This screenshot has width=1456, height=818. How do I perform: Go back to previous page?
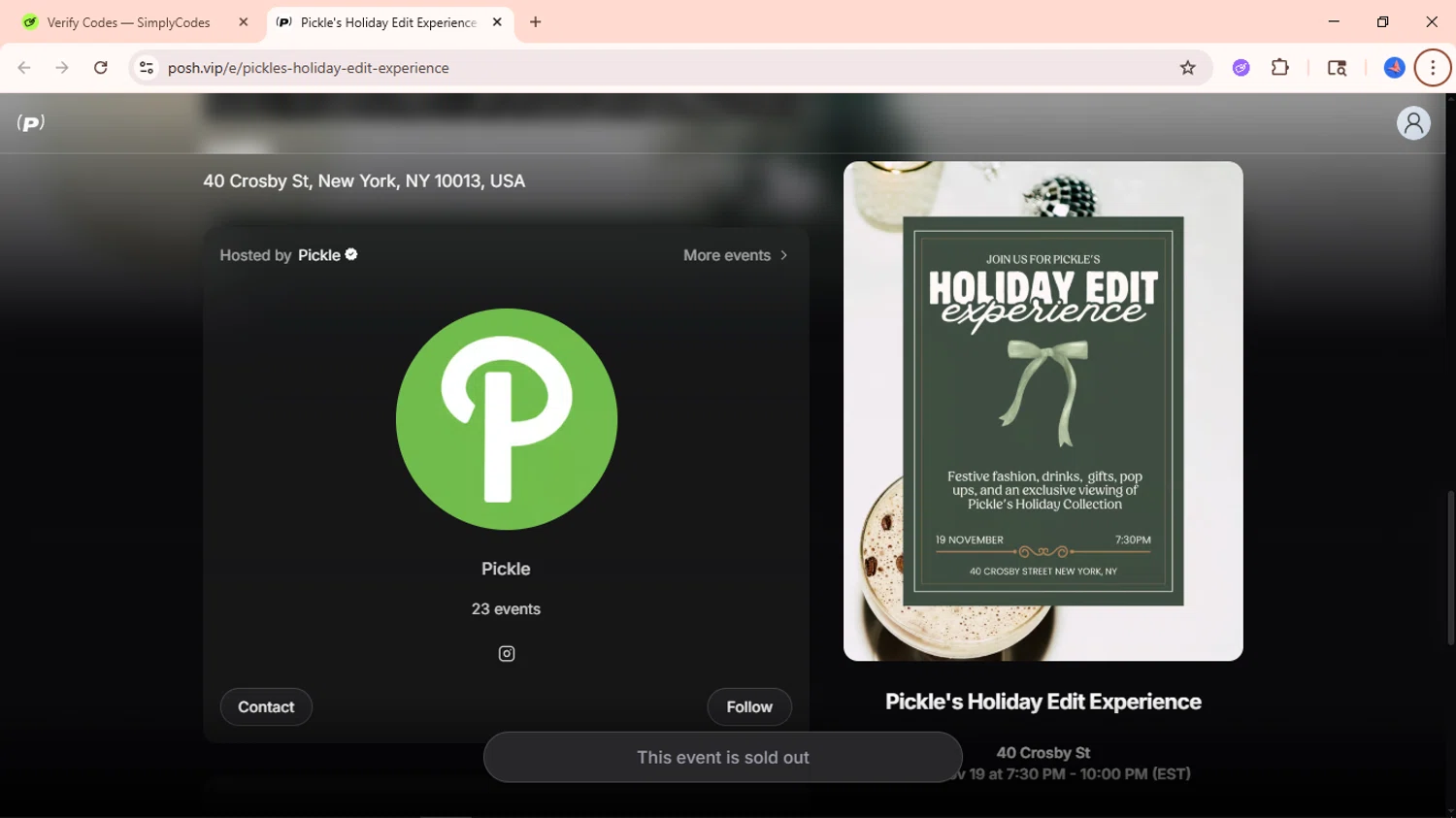(x=24, y=68)
